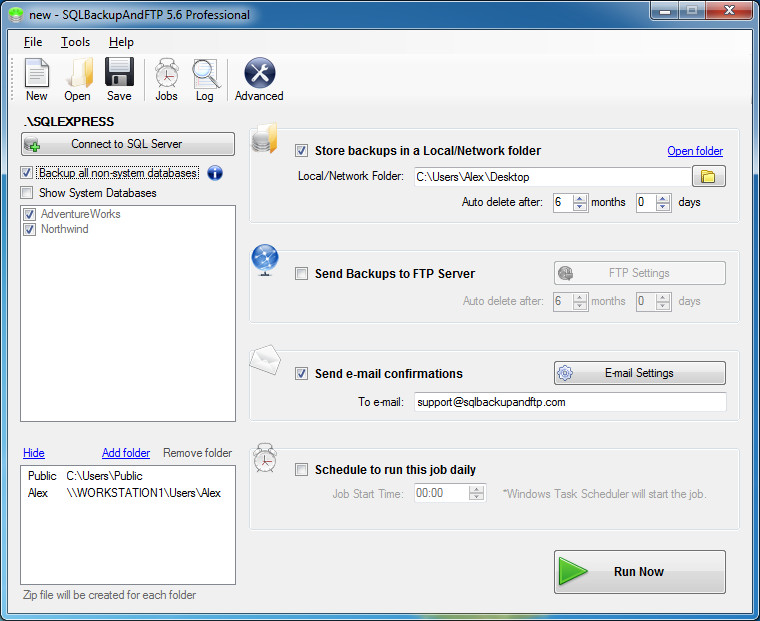Enable Schedule to run this job daily

(301, 470)
